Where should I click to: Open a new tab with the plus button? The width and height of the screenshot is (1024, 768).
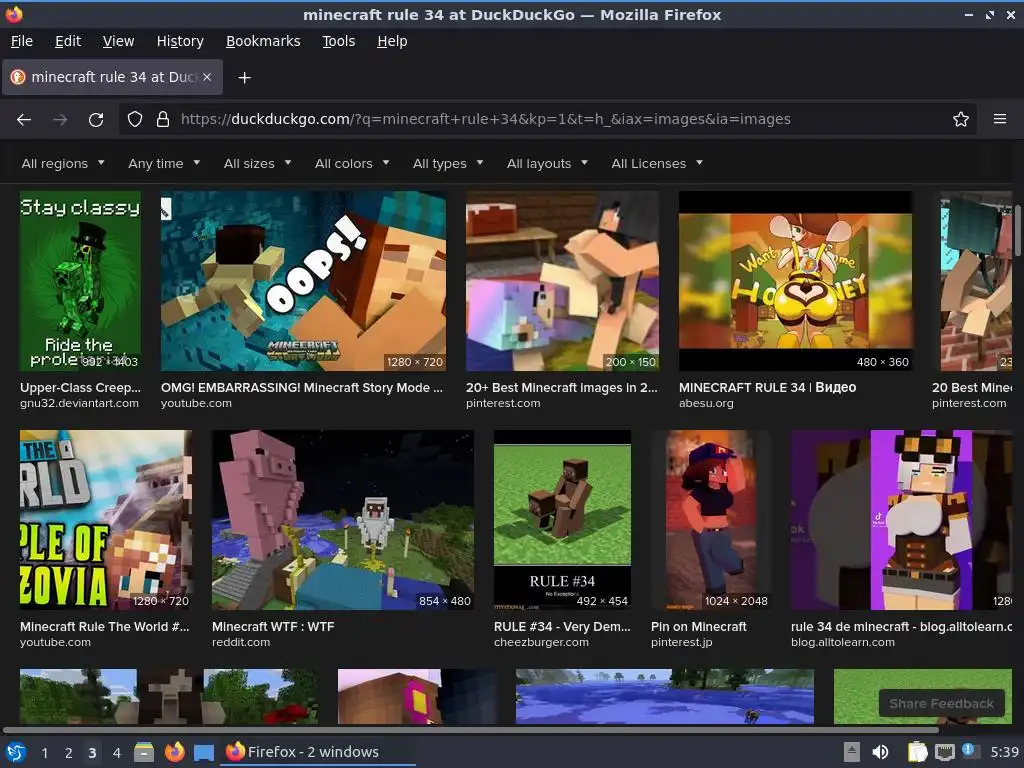[x=244, y=78]
